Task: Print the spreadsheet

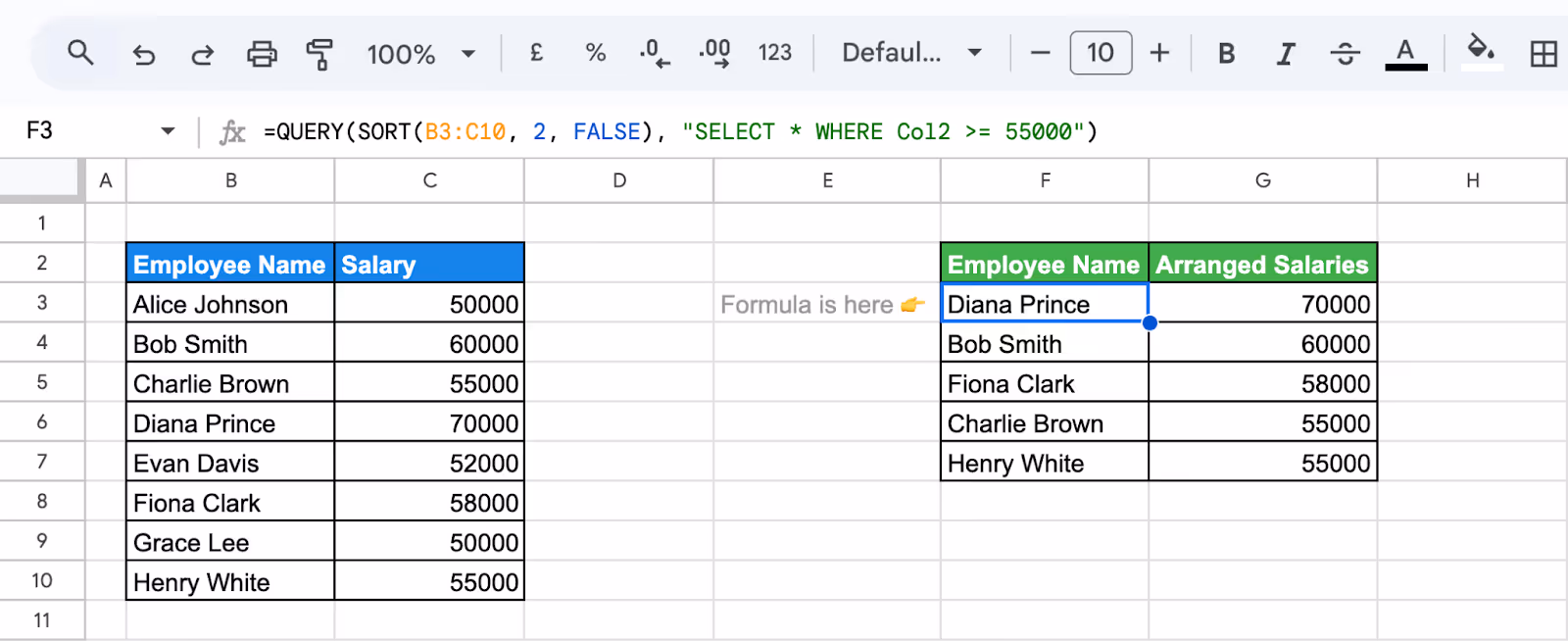Action: pos(262,54)
